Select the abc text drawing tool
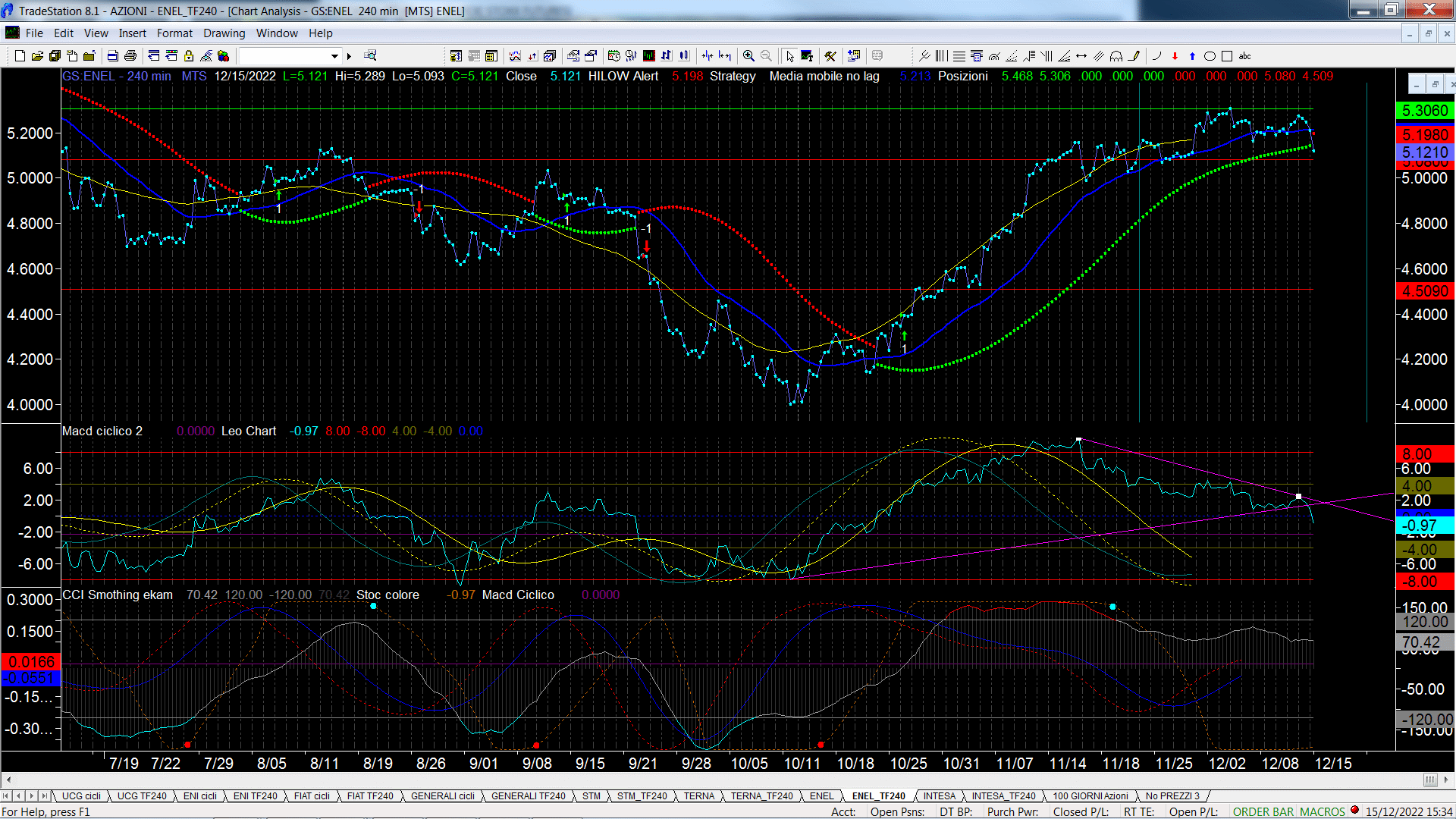This screenshot has height=819, width=1456. [x=1244, y=56]
